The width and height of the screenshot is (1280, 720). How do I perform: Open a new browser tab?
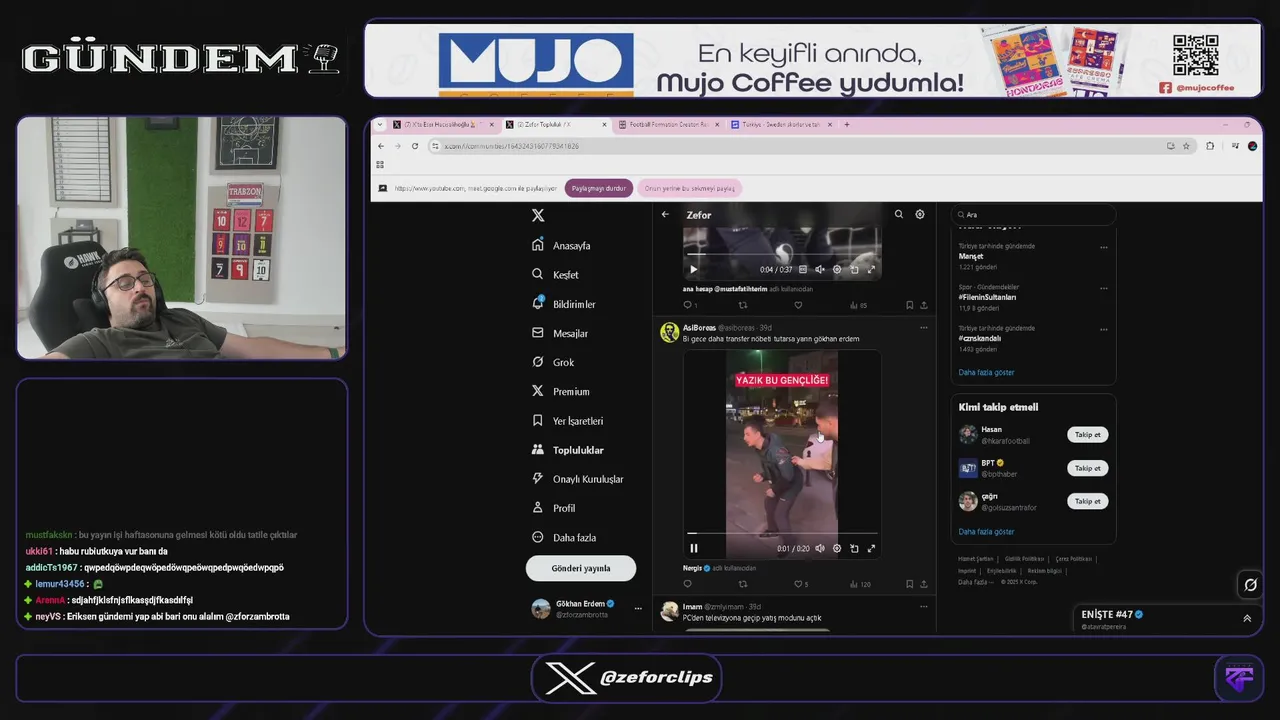(847, 125)
